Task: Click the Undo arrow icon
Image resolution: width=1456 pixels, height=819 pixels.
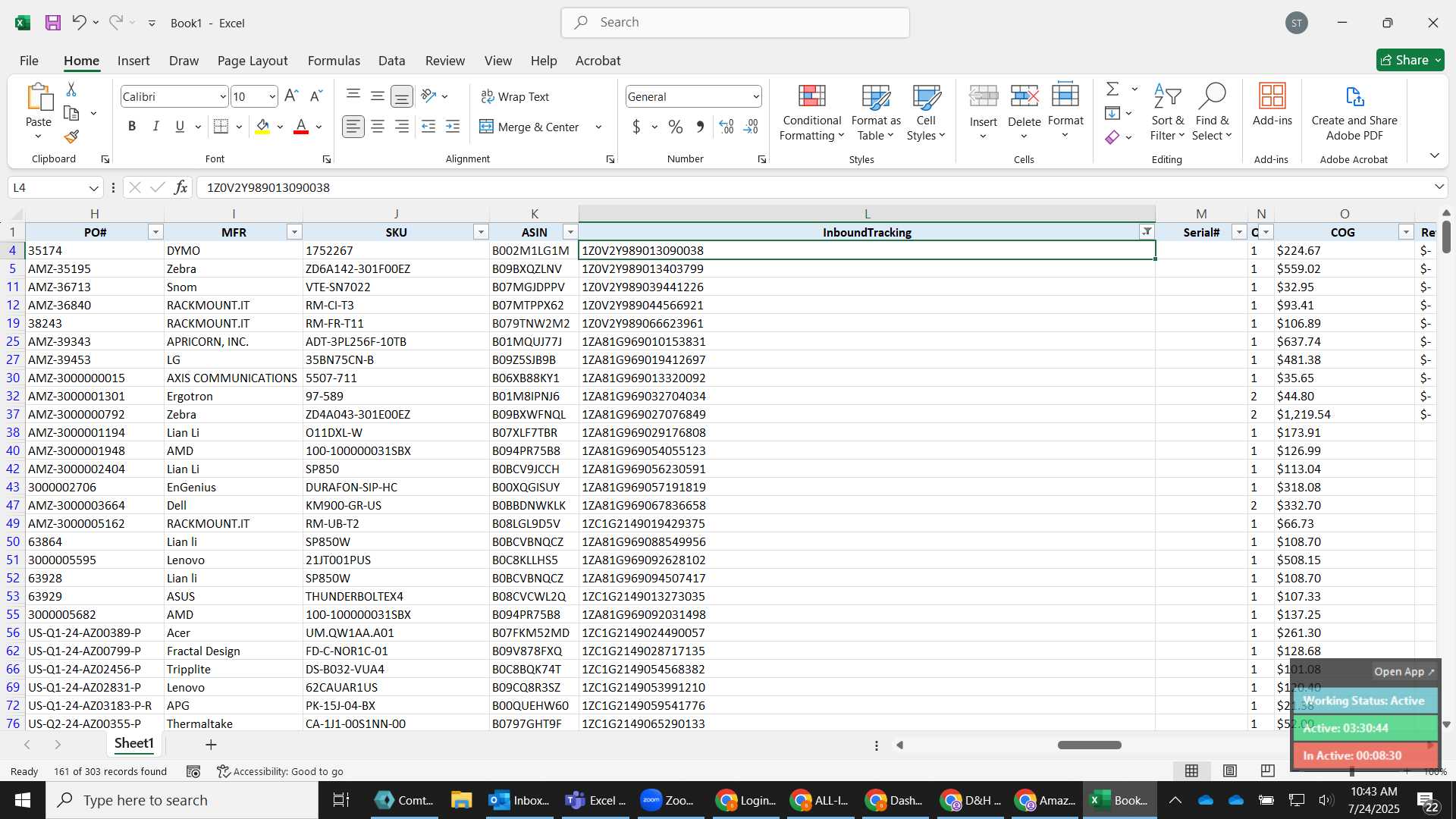Action: pyautogui.click(x=79, y=23)
